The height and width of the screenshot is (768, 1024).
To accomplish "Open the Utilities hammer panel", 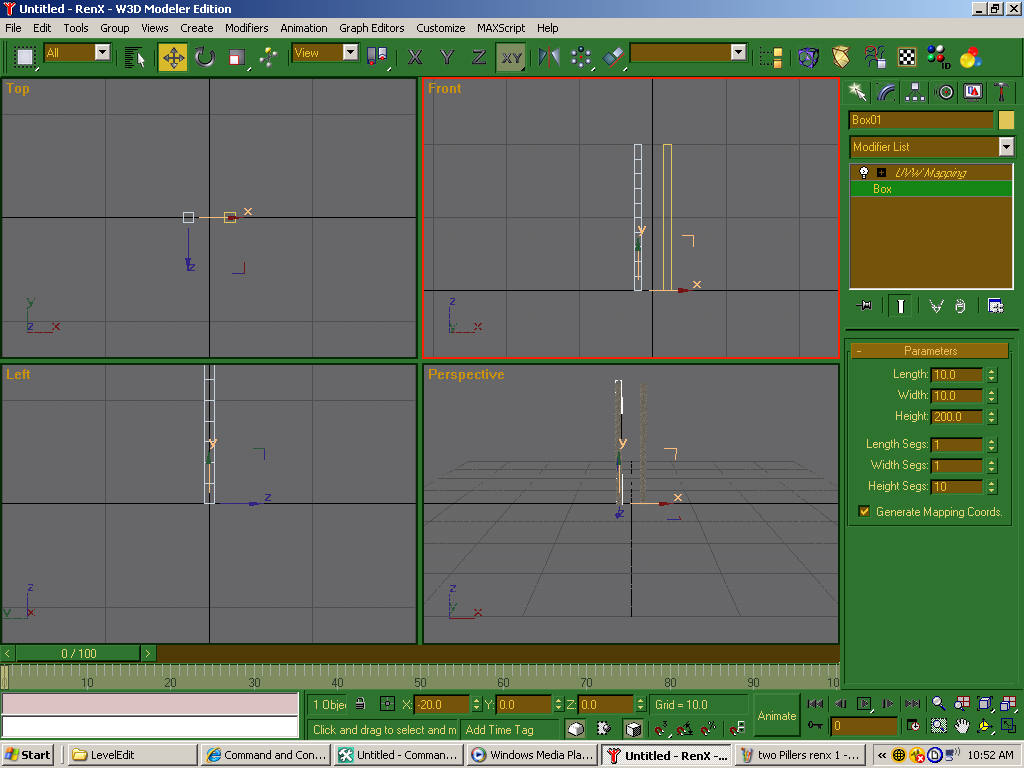I will click(x=1001, y=92).
